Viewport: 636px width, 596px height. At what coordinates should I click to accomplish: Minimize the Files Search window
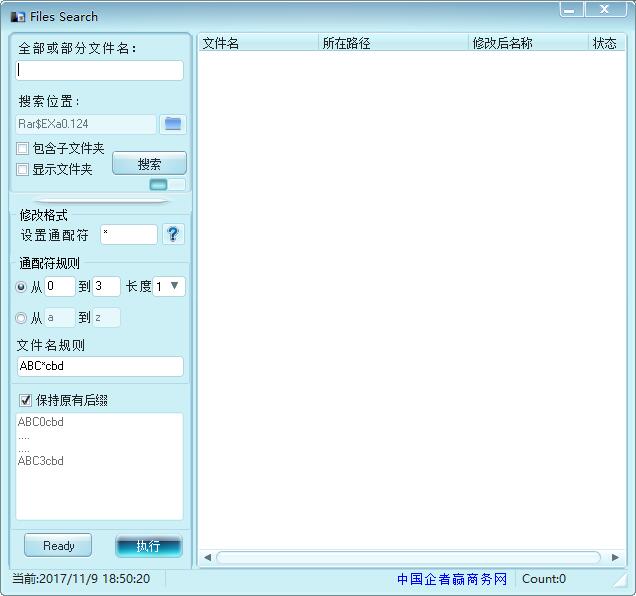point(570,10)
